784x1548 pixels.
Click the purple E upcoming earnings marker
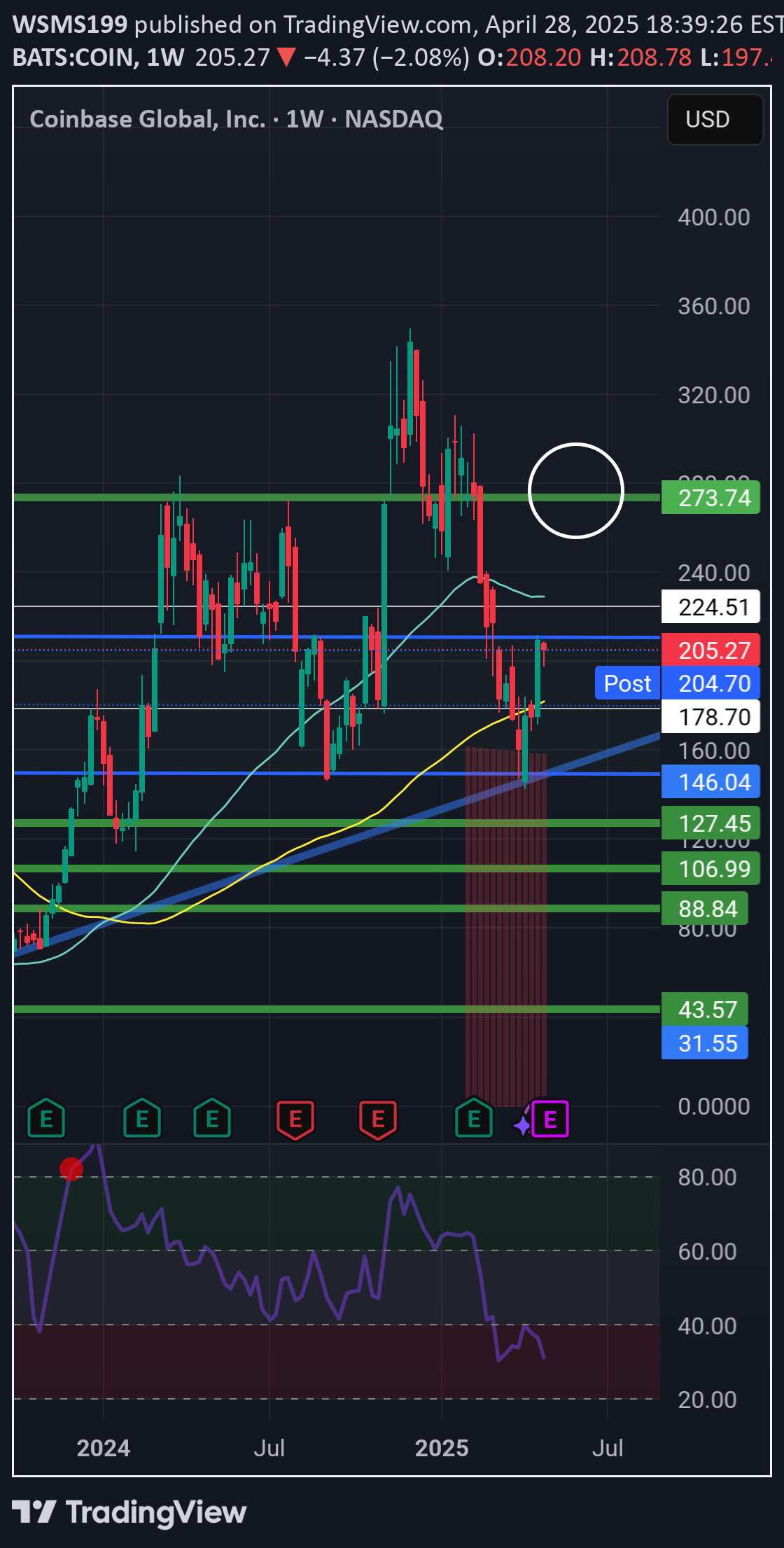(x=550, y=1120)
